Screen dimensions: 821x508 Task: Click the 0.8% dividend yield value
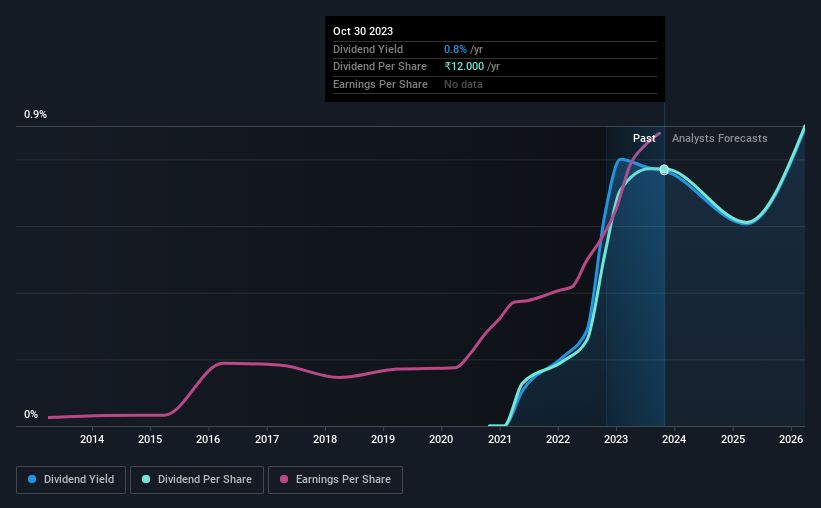pos(455,49)
